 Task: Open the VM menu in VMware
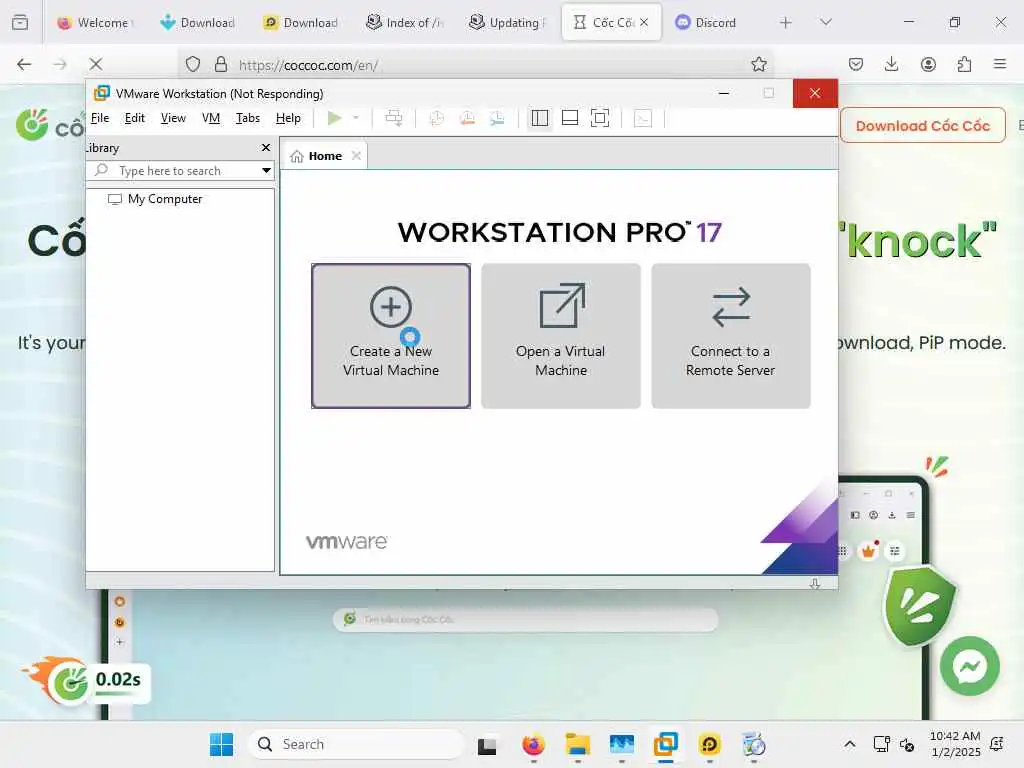211,118
